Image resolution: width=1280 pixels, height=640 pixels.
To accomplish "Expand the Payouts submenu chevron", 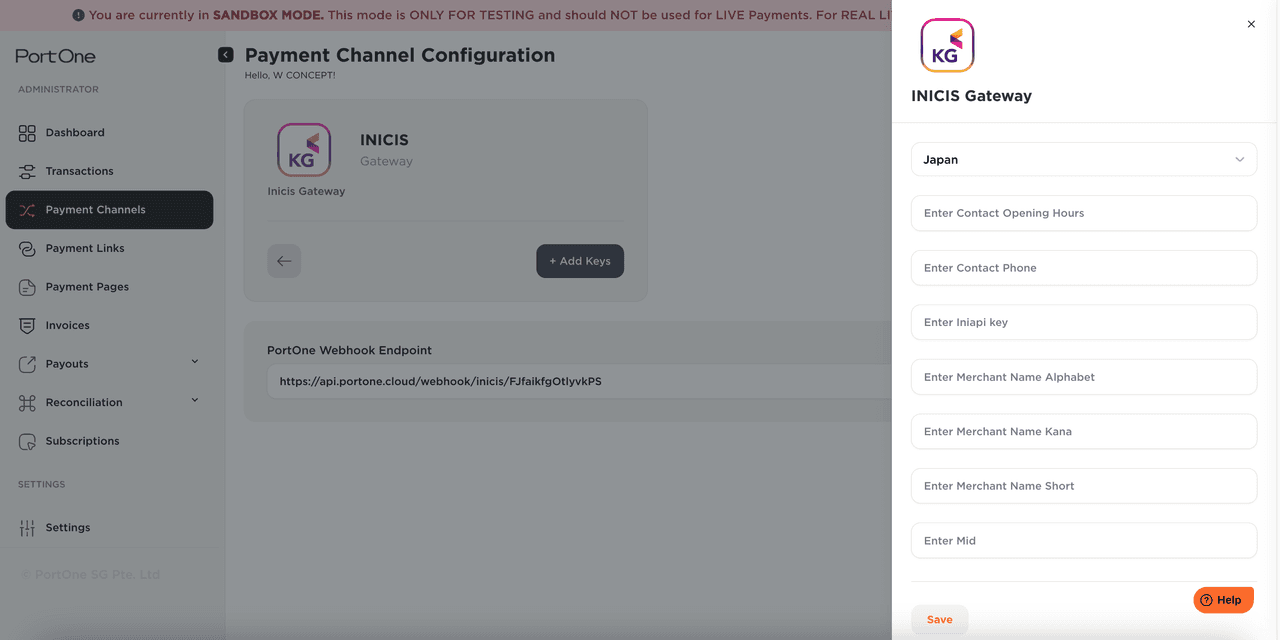I will coord(195,362).
